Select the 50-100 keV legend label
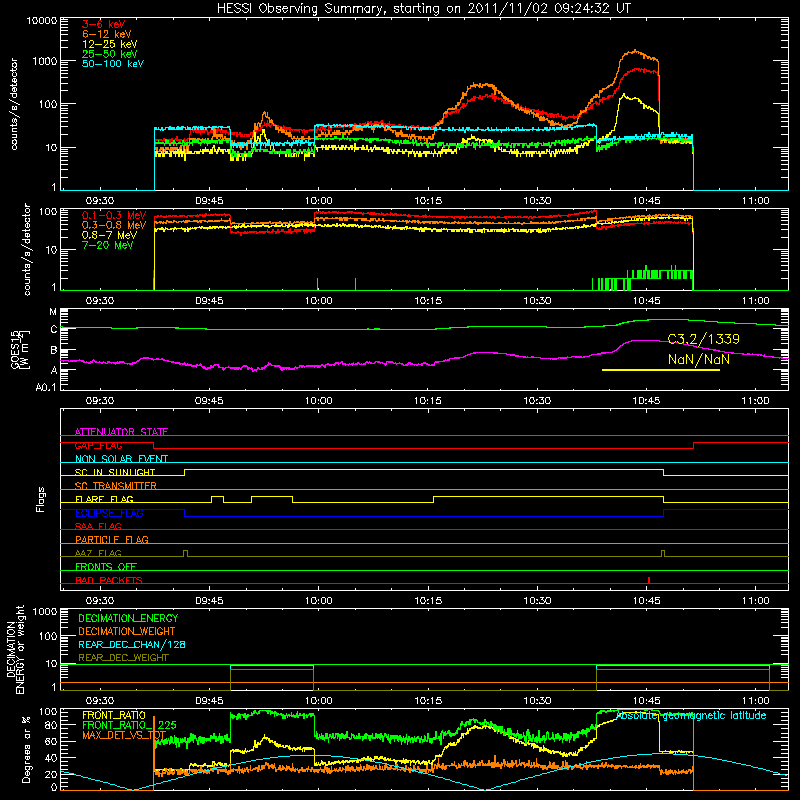Image resolution: width=800 pixels, height=800 pixels. click(113, 64)
